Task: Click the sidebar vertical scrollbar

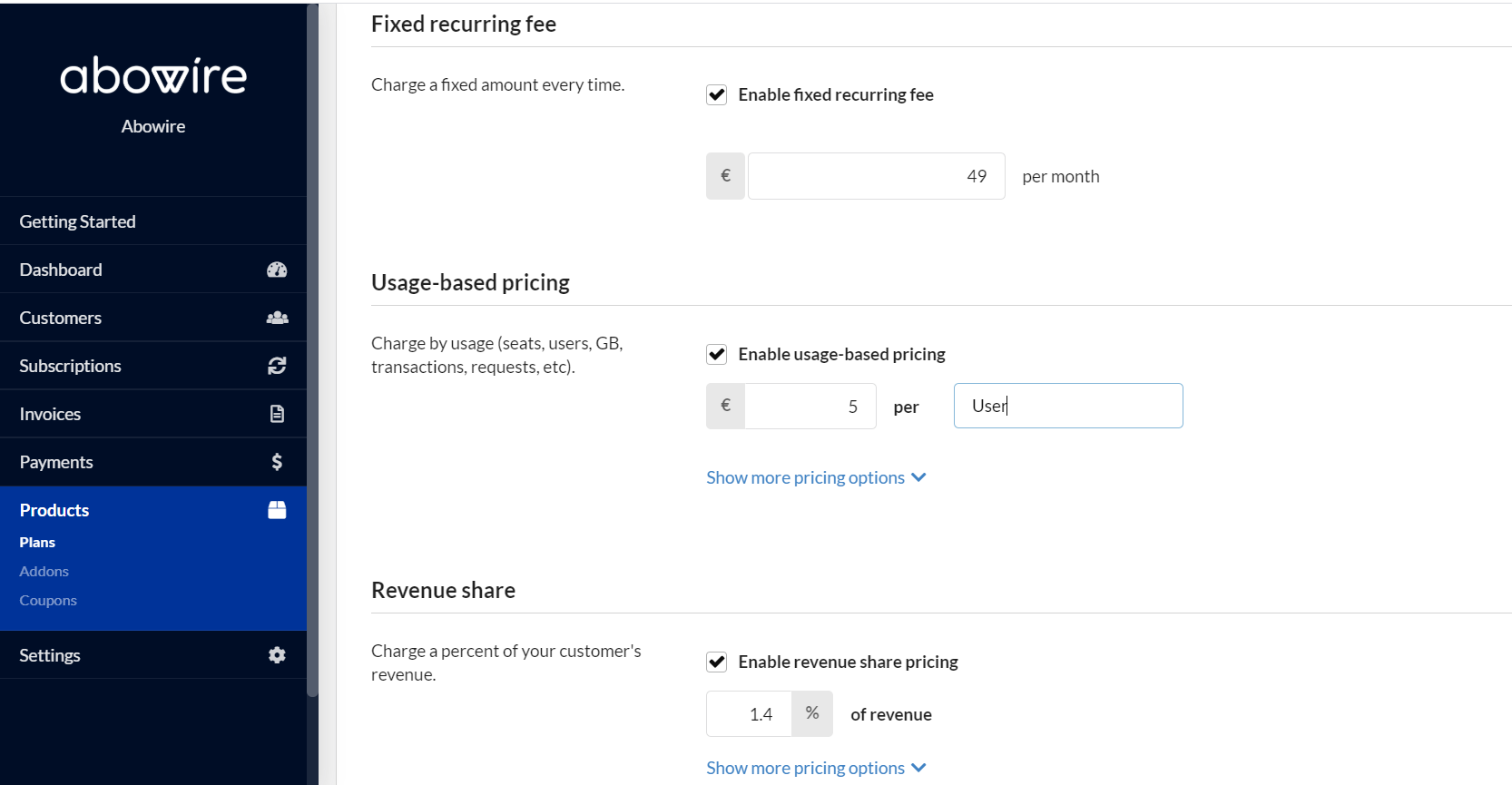Action: point(312,349)
